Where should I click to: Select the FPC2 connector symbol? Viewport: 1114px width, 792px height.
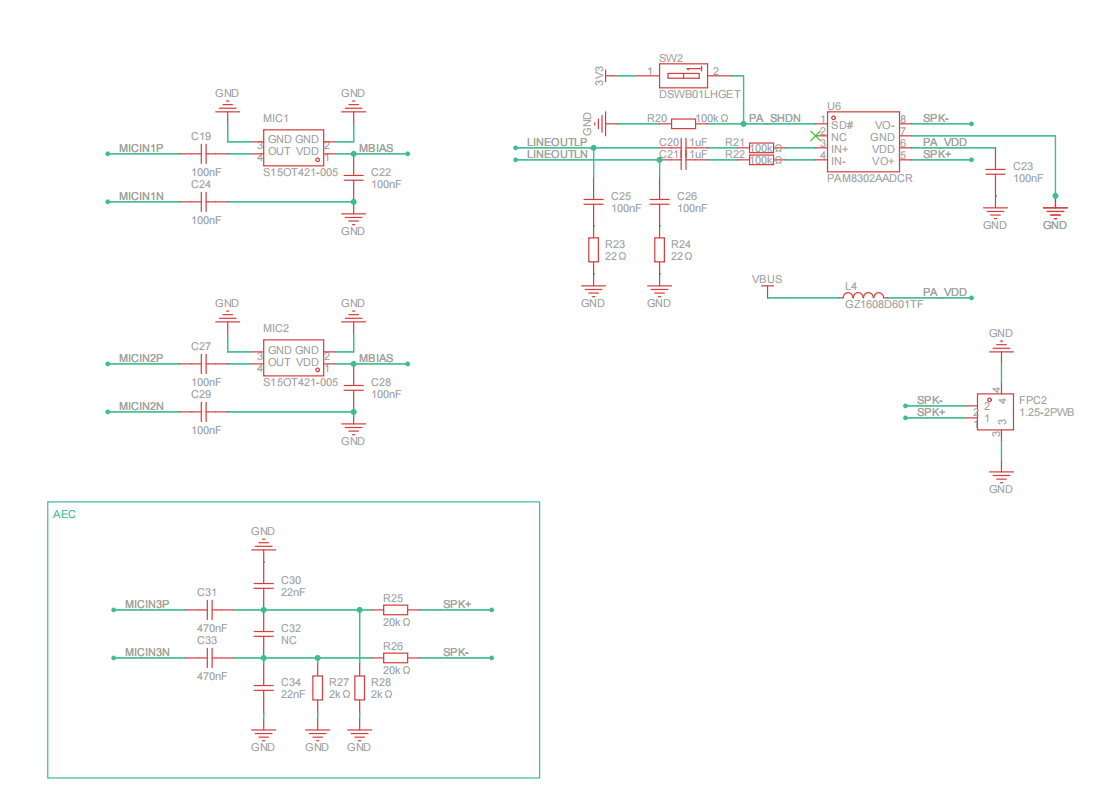pos(991,411)
